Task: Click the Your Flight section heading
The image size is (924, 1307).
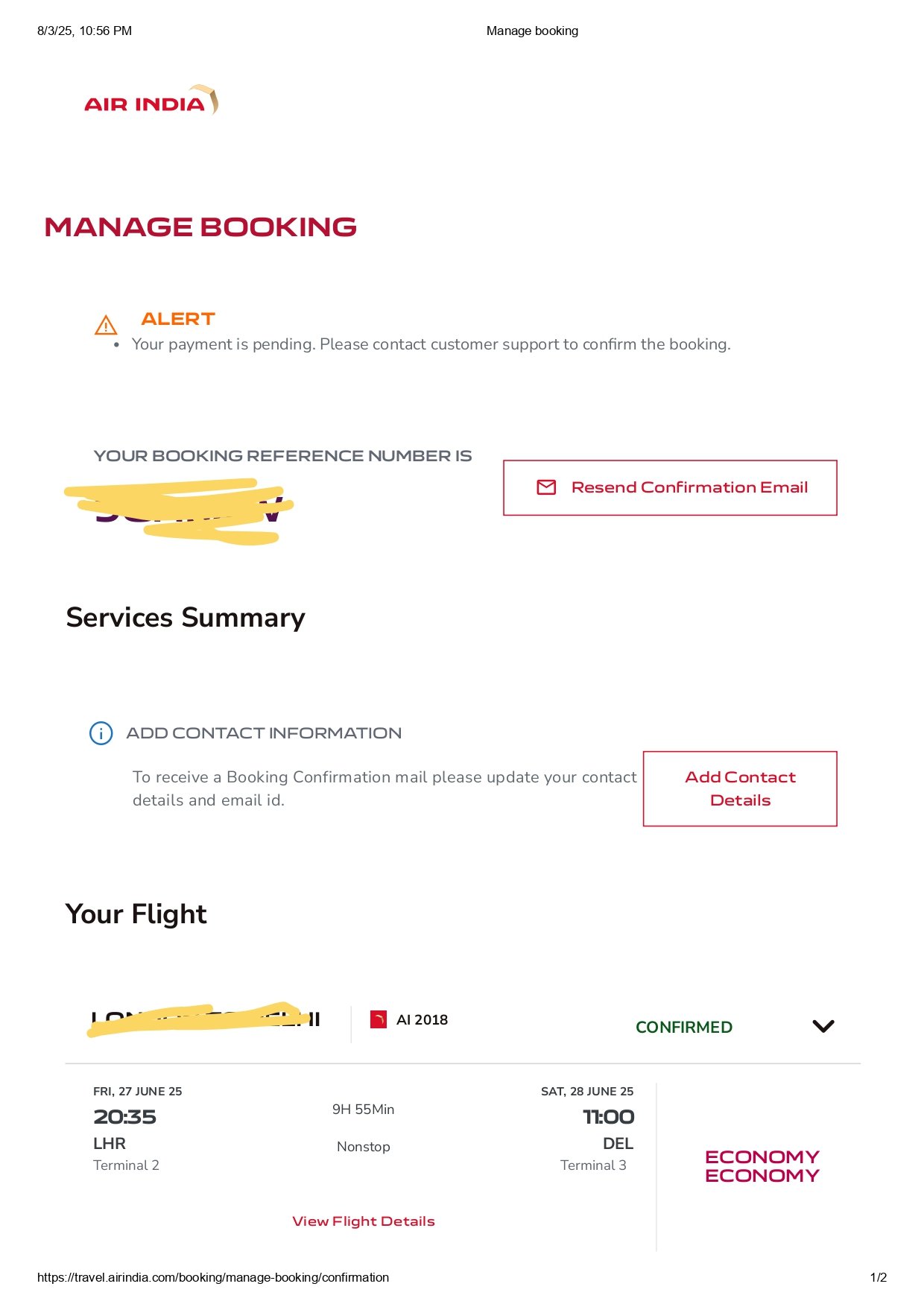Action: pos(136,914)
